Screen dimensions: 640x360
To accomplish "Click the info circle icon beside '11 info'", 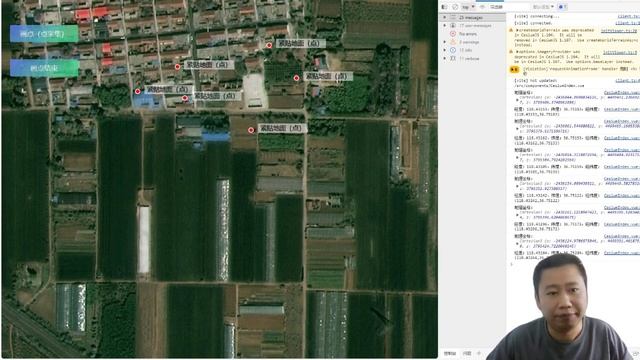I will [x=453, y=50].
